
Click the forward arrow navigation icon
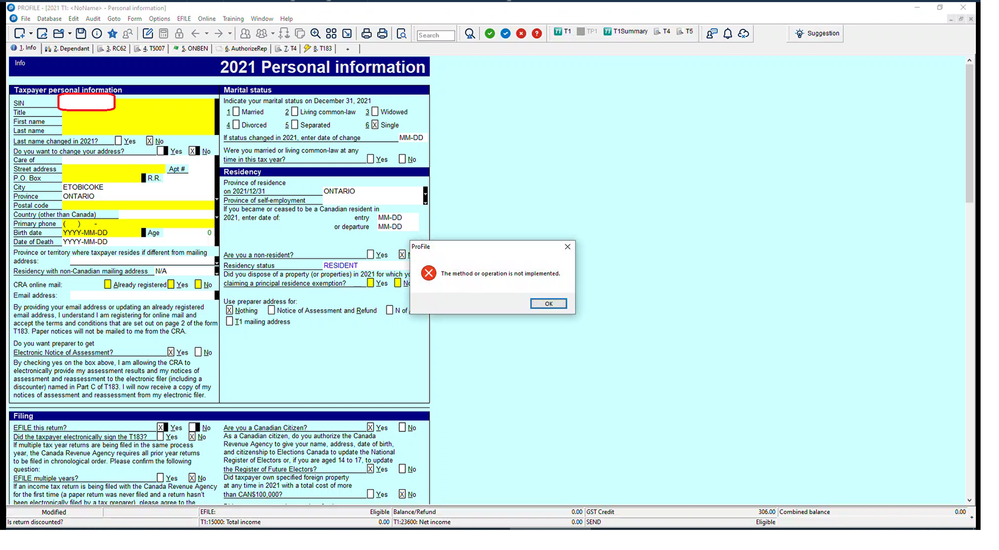(219, 34)
